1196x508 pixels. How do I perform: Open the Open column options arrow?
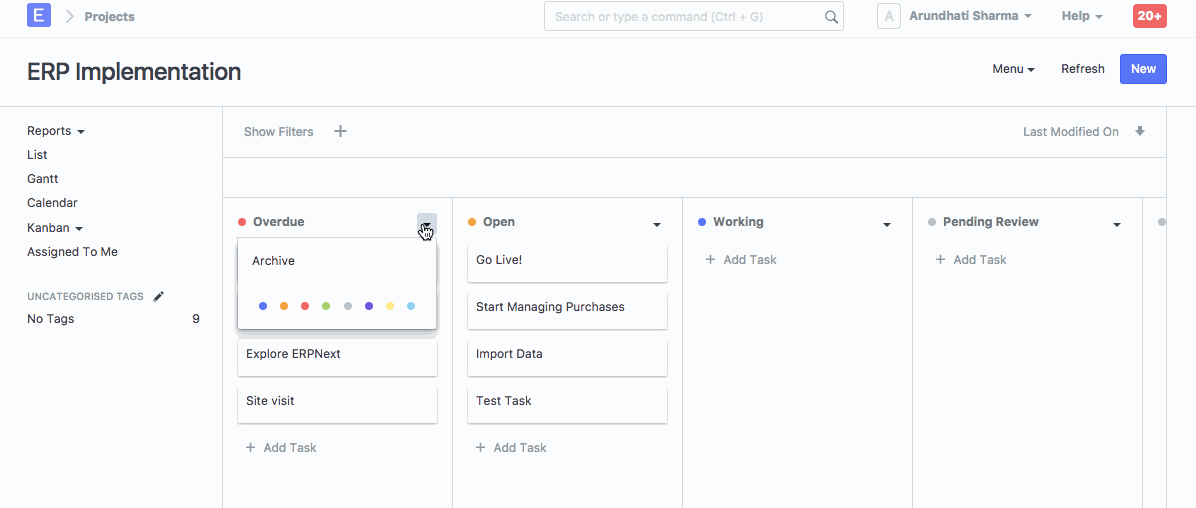tap(657, 224)
